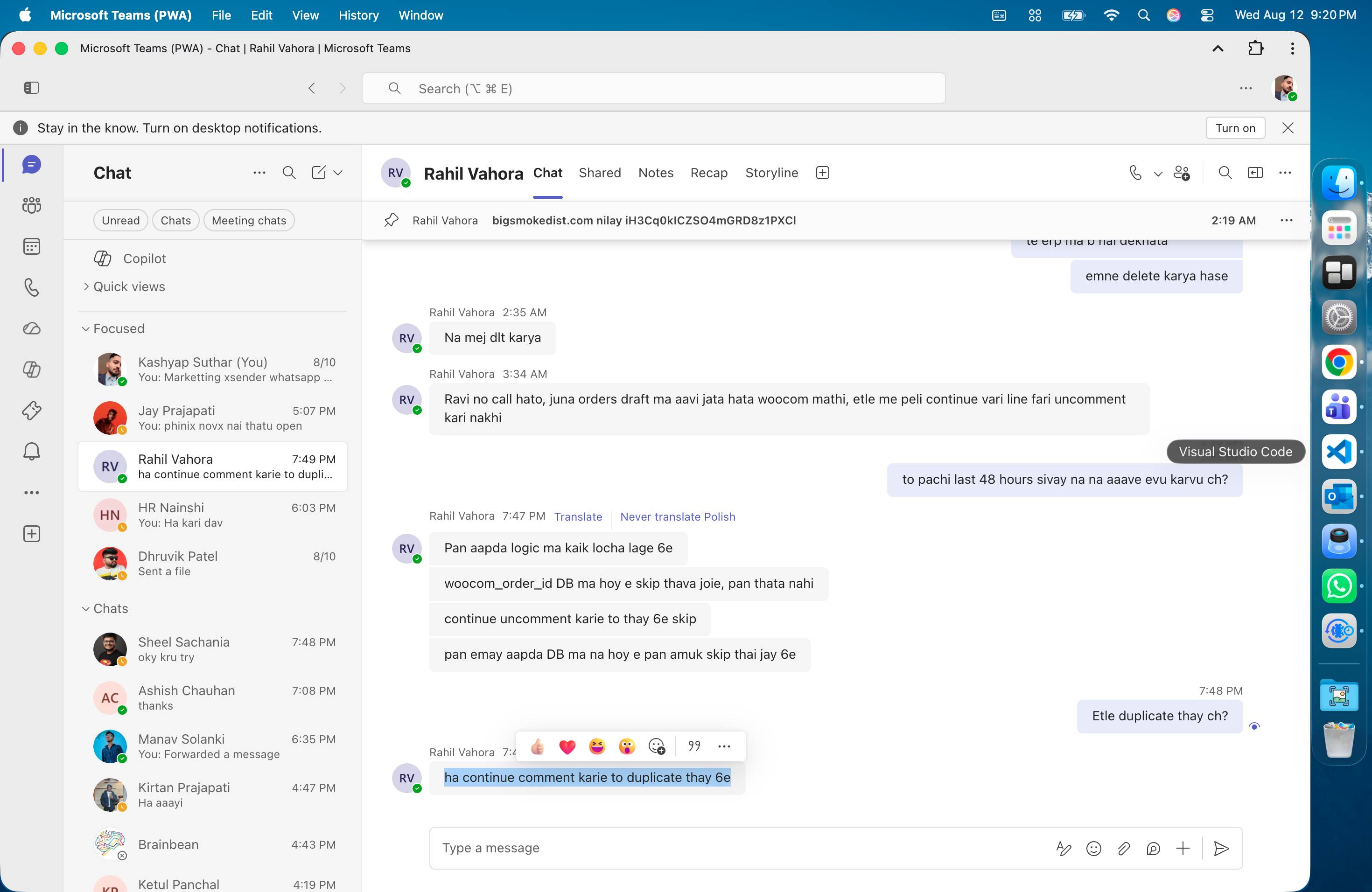React with the heart emoji

pyautogui.click(x=567, y=746)
